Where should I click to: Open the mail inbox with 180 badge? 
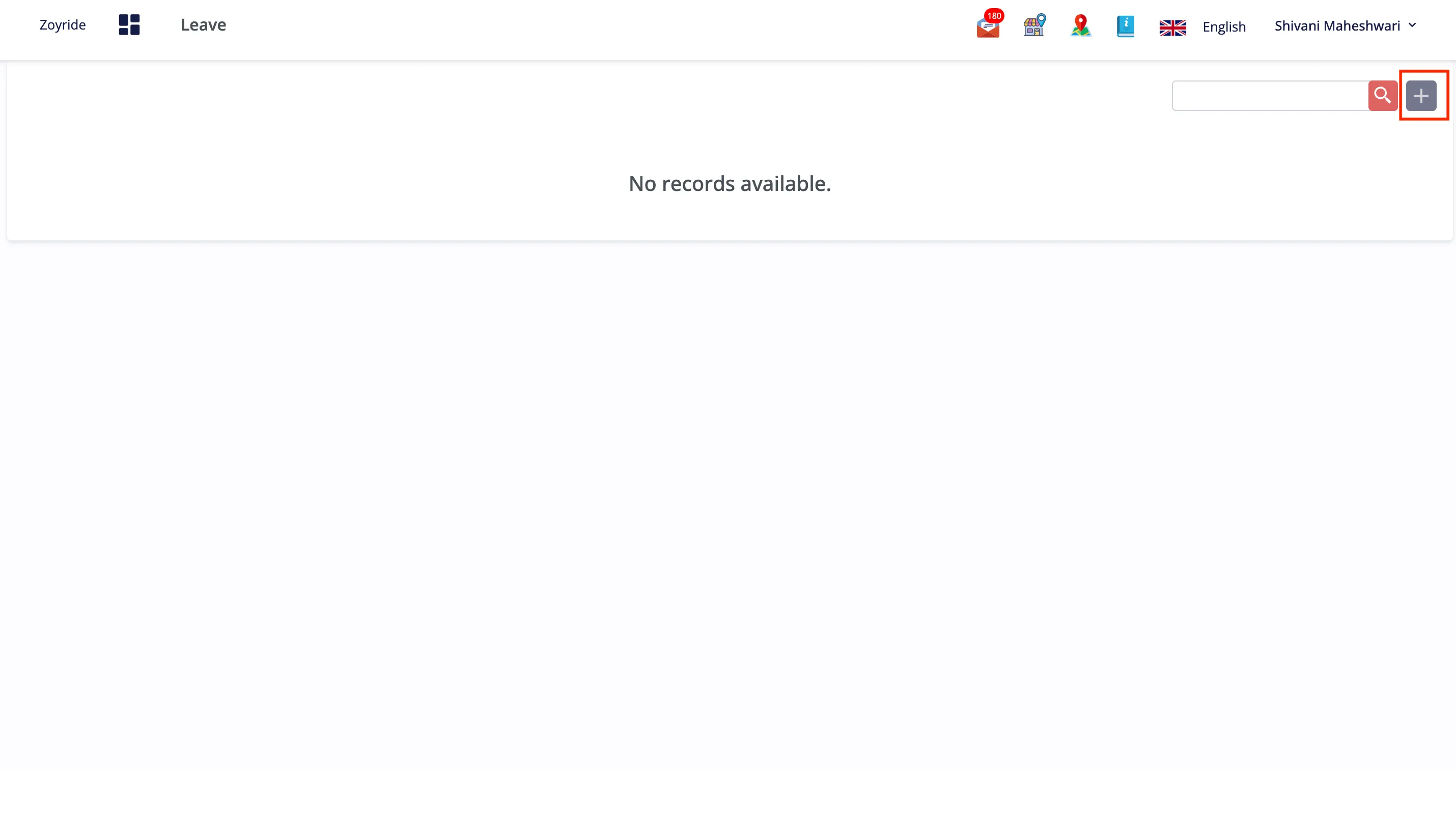coord(989,25)
